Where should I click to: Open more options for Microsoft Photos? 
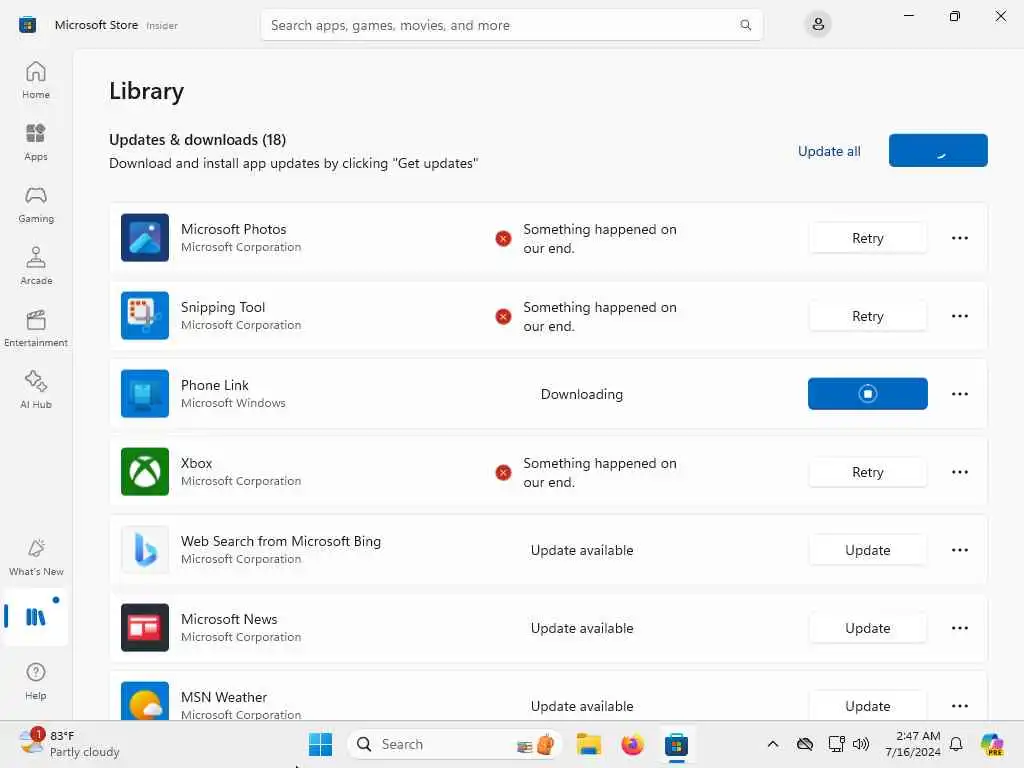[x=959, y=238]
